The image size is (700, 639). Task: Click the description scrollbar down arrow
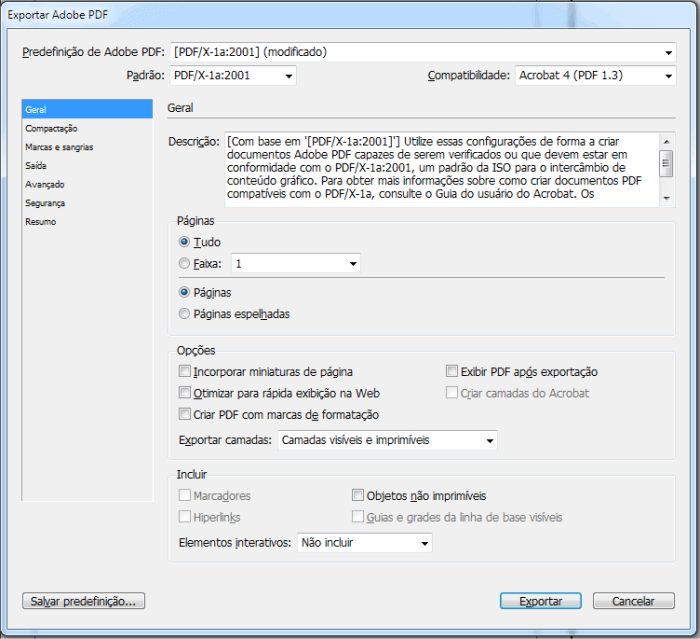pos(667,198)
